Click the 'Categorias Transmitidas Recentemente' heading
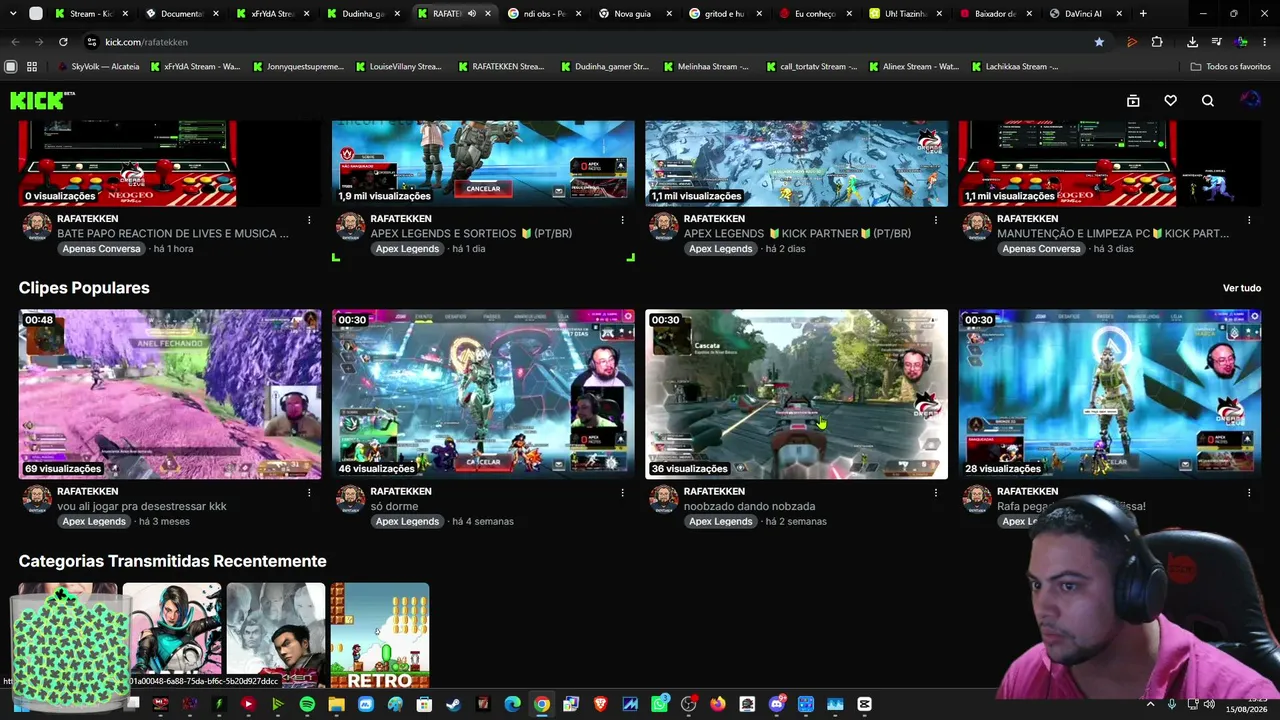This screenshot has width=1280, height=720. click(x=173, y=562)
